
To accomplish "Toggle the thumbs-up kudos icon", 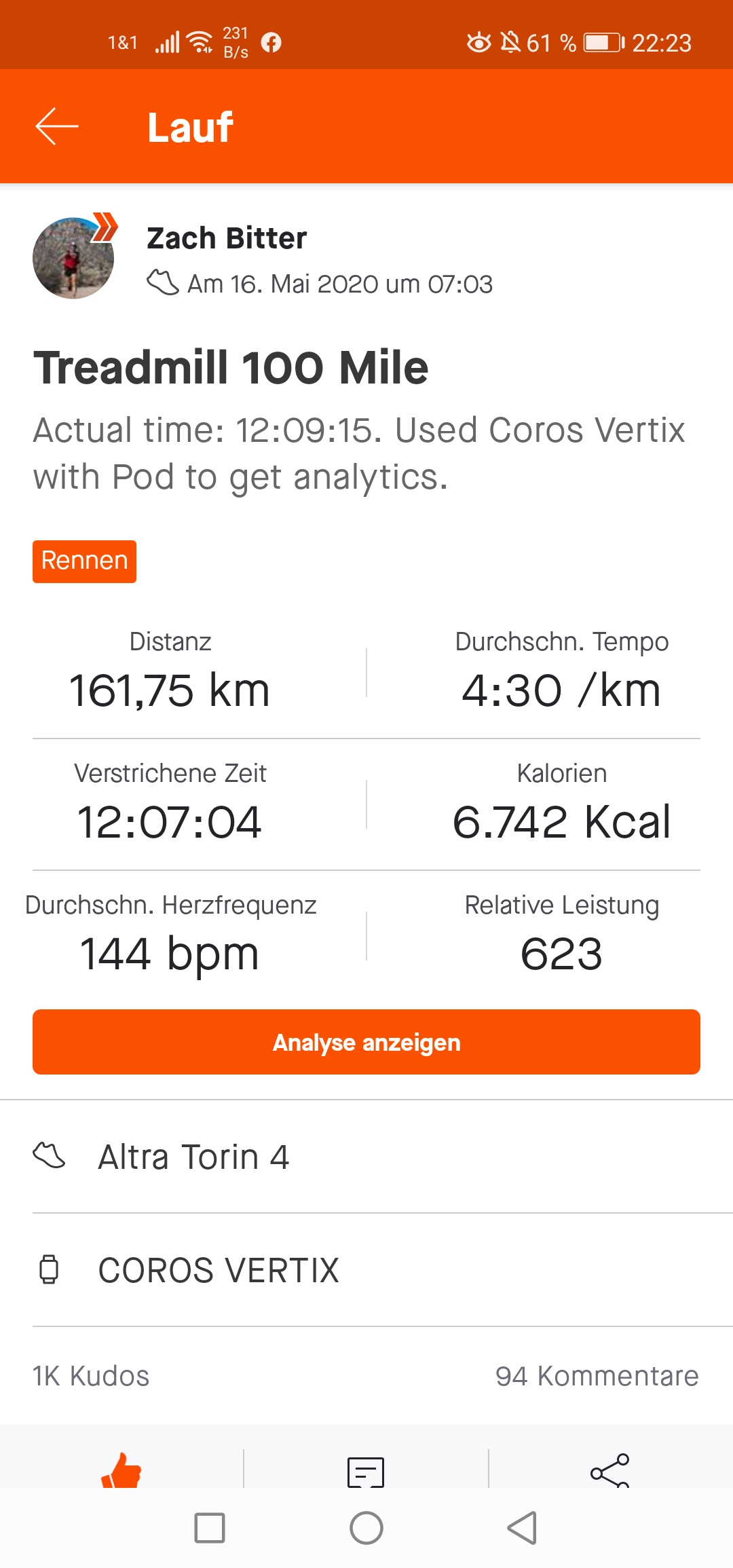I will [x=121, y=1471].
